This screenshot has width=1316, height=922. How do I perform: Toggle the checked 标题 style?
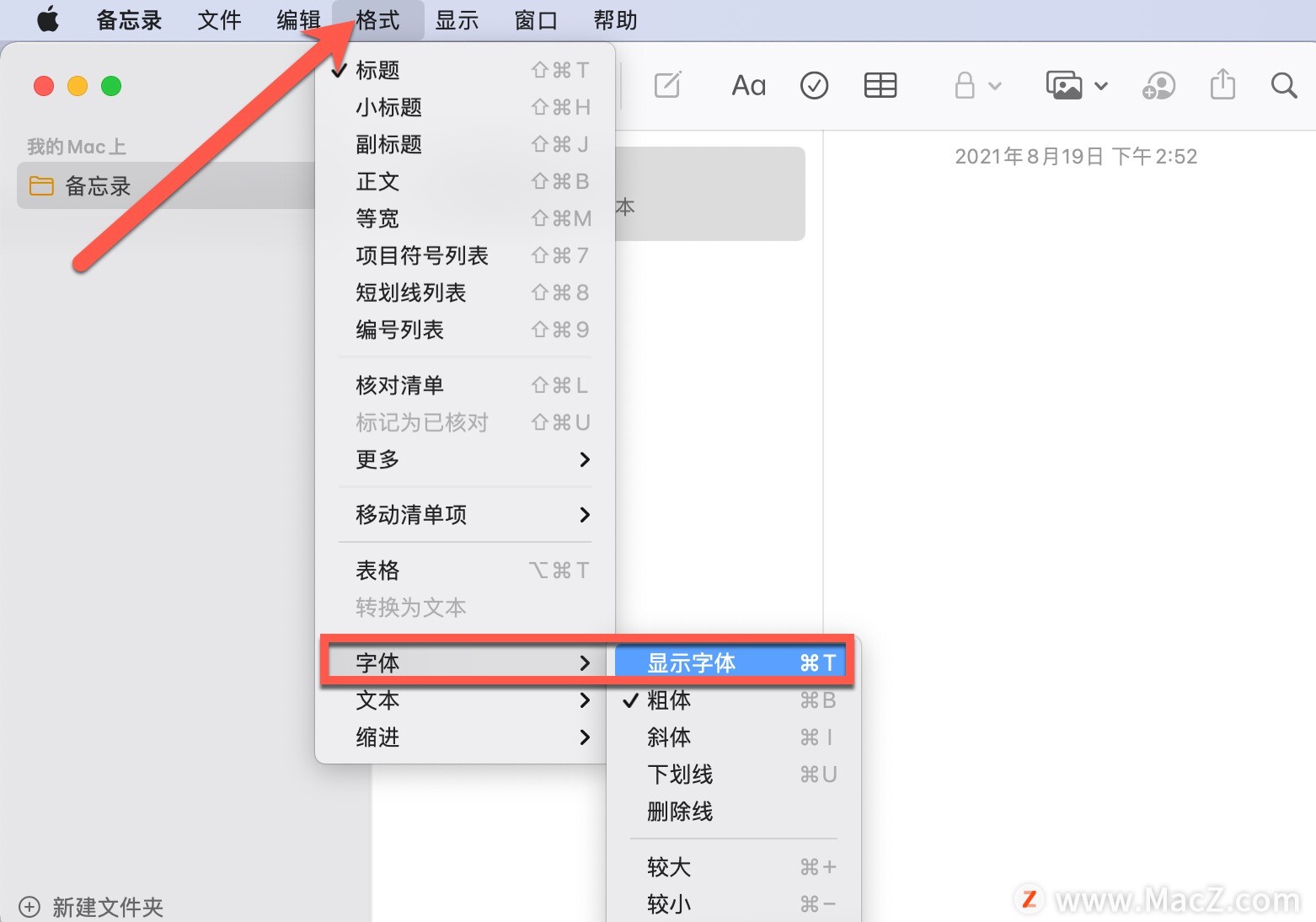coord(465,70)
